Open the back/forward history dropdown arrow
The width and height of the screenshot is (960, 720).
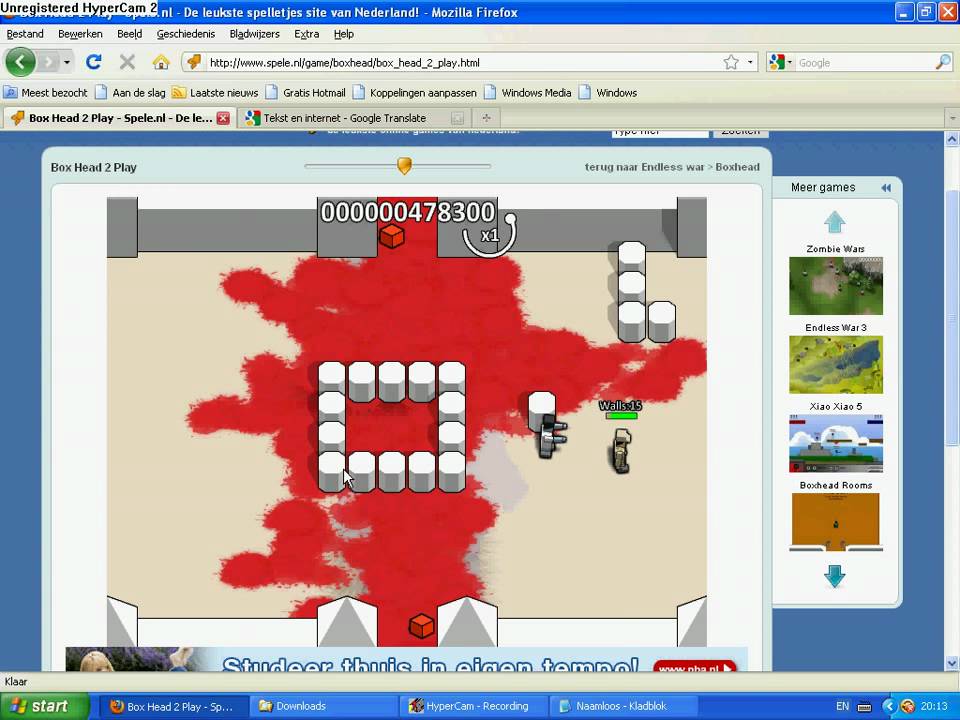[x=67, y=62]
